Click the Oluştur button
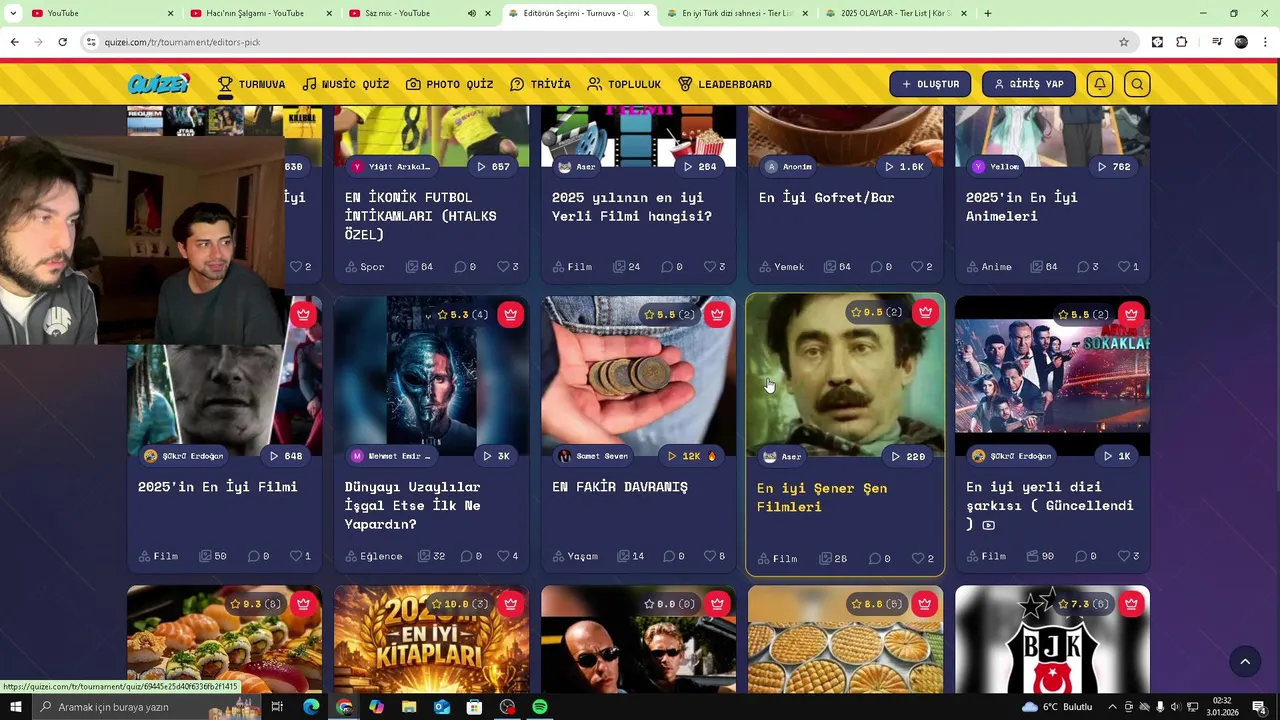 (x=930, y=84)
